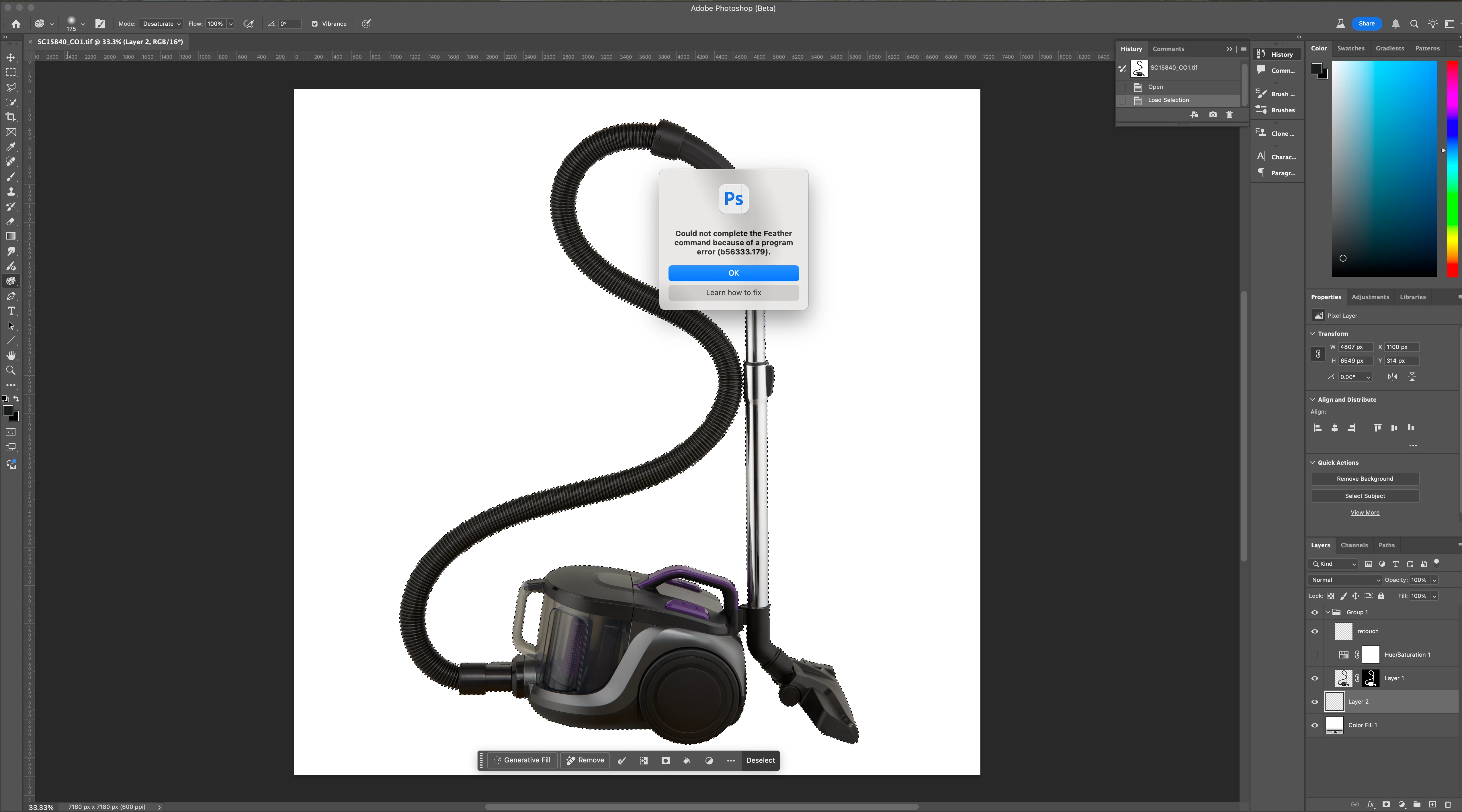Open the Adjustments tab

1369,297
